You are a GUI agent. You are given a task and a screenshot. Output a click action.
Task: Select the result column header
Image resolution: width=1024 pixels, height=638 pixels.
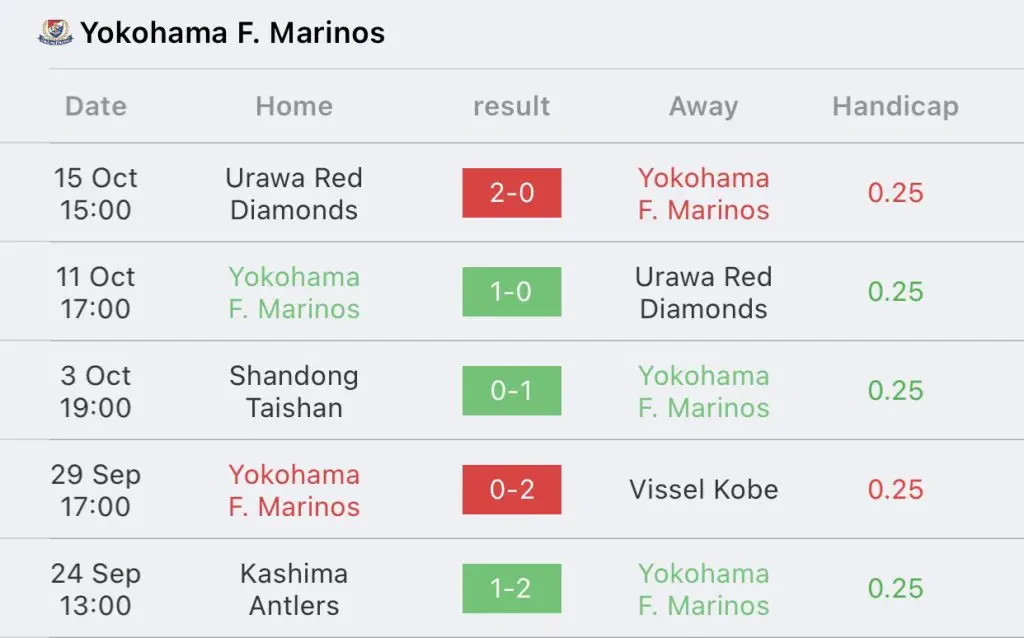coord(511,106)
